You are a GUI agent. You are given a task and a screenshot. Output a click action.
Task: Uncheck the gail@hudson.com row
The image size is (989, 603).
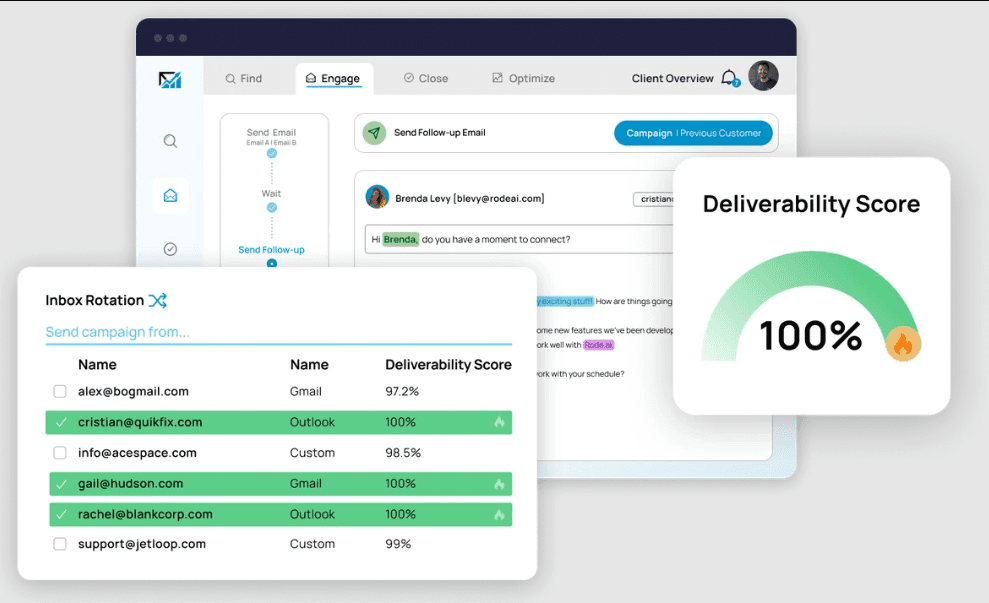[x=62, y=483]
